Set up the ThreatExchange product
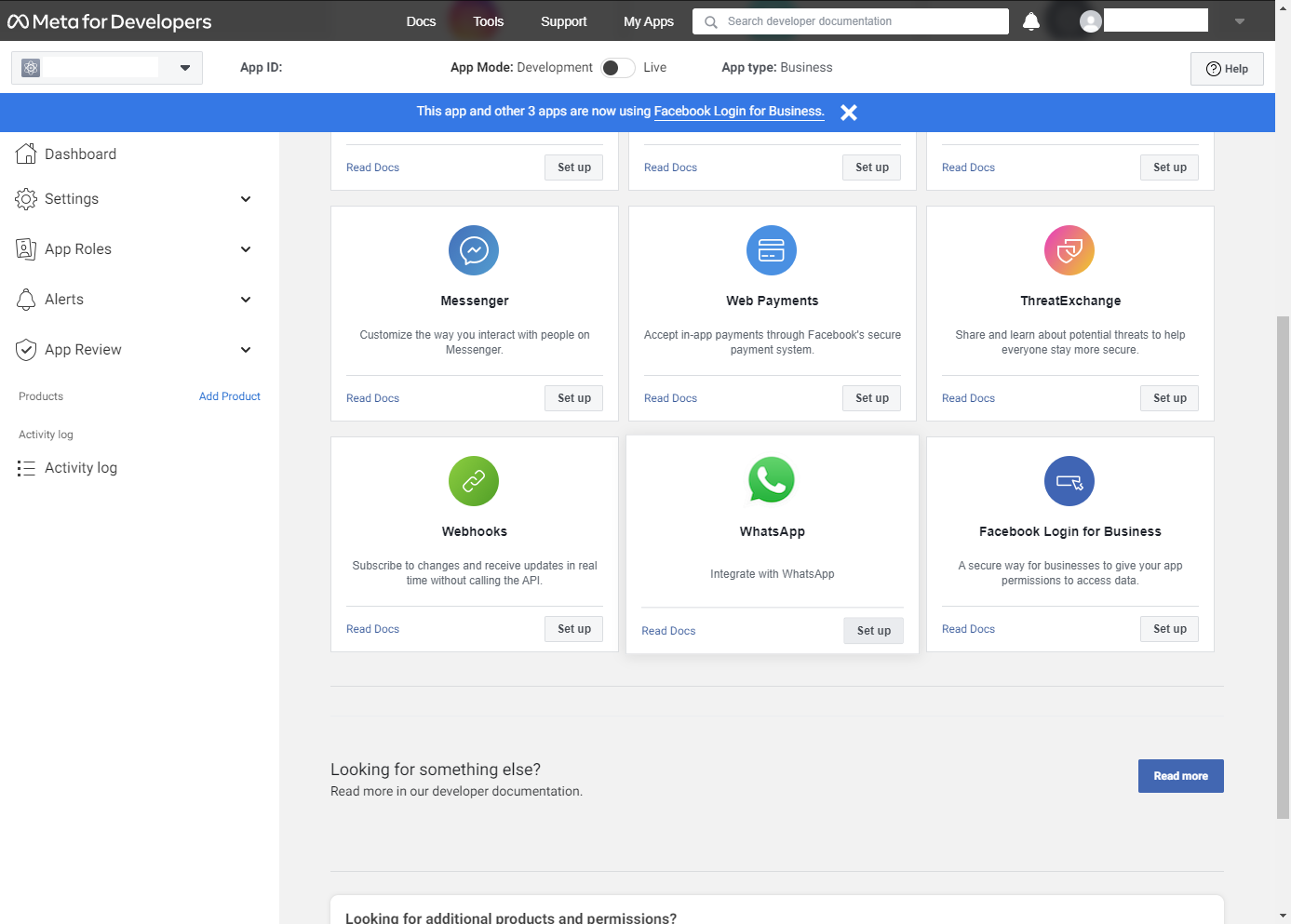1291x924 pixels. click(x=1170, y=398)
